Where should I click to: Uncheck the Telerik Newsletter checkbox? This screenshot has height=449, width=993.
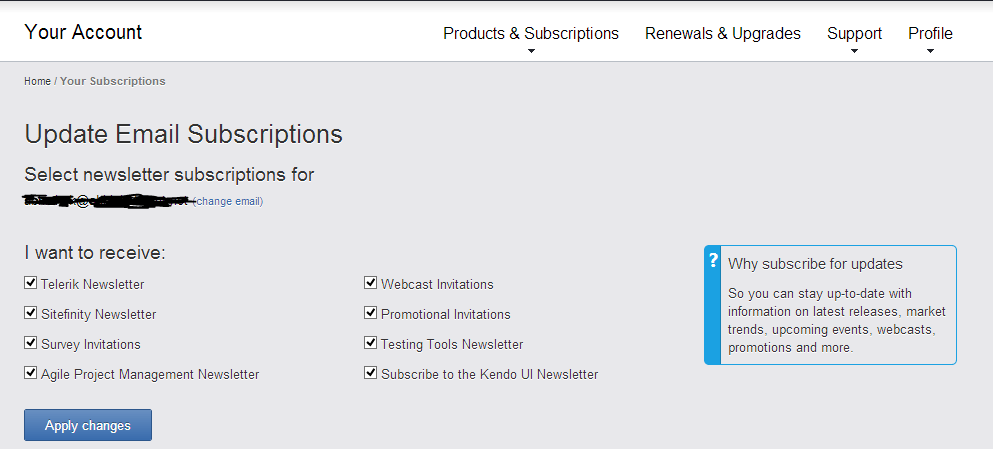[x=31, y=283]
